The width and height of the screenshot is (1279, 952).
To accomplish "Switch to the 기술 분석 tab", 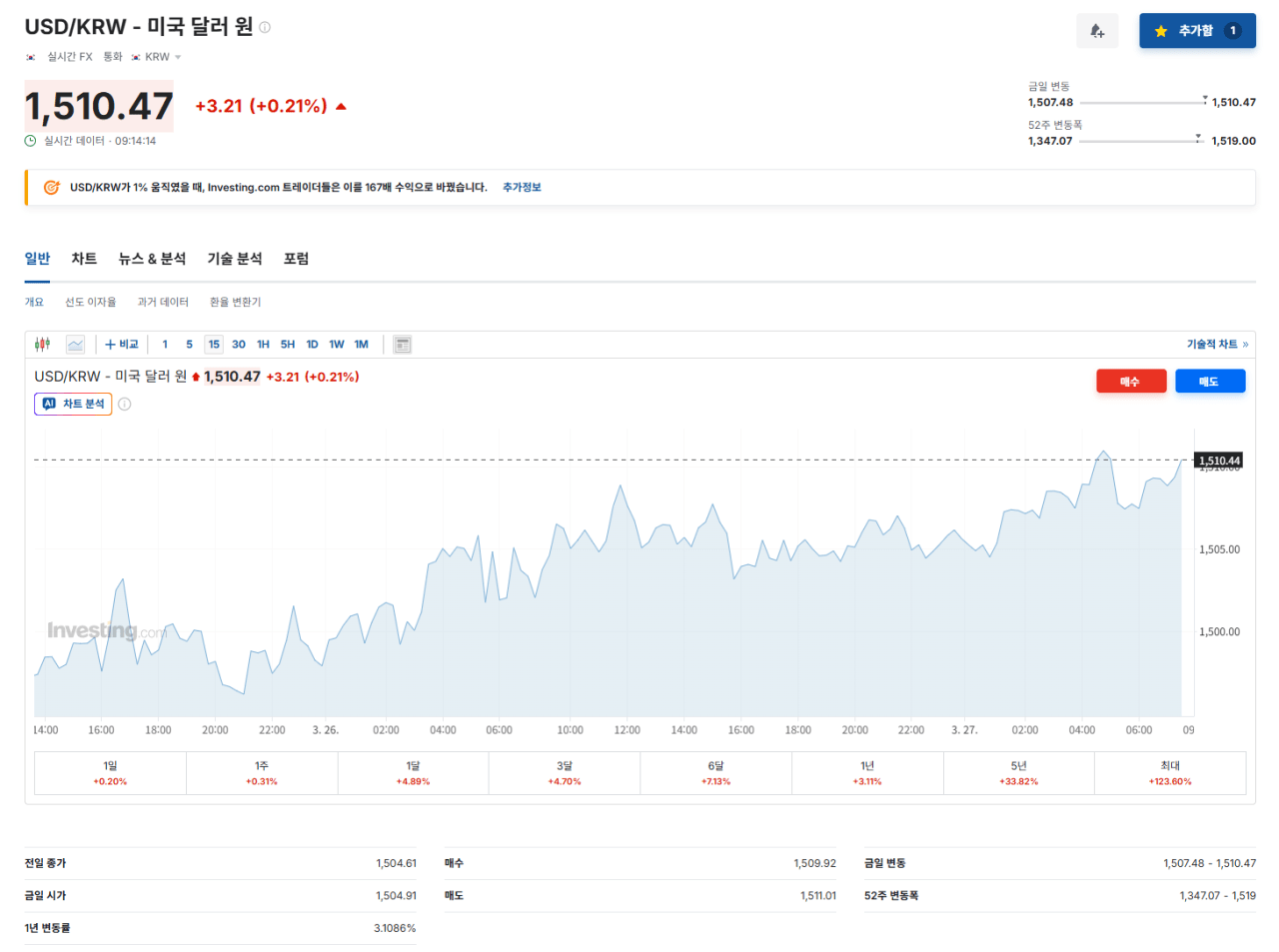I will point(234,259).
